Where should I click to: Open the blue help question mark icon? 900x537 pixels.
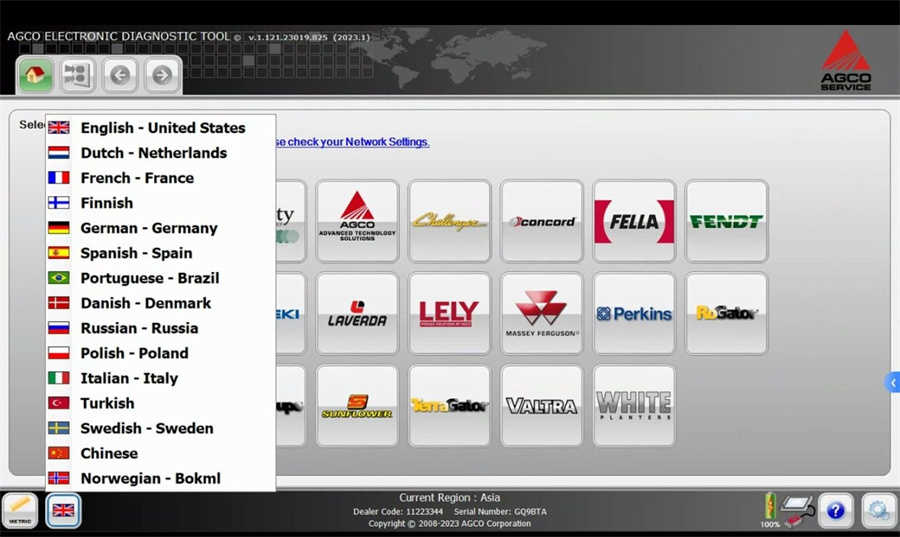click(x=835, y=510)
